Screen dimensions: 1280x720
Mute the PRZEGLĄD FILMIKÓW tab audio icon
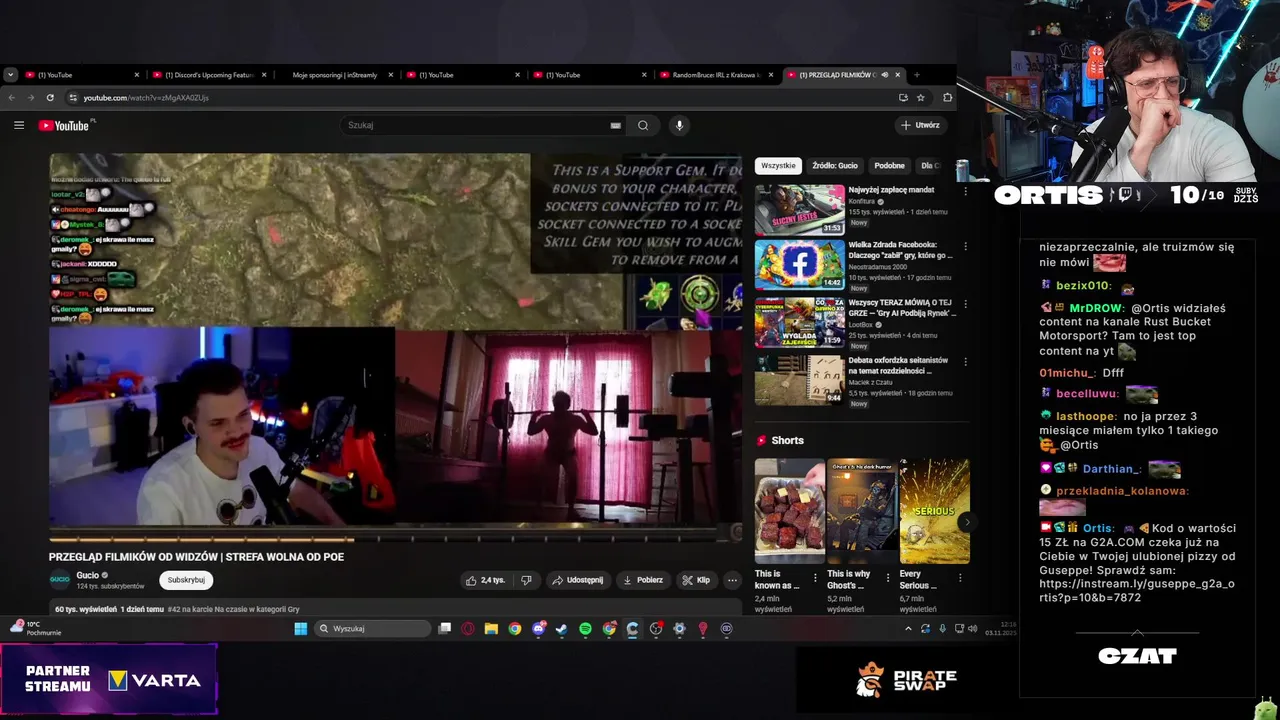[884, 74]
